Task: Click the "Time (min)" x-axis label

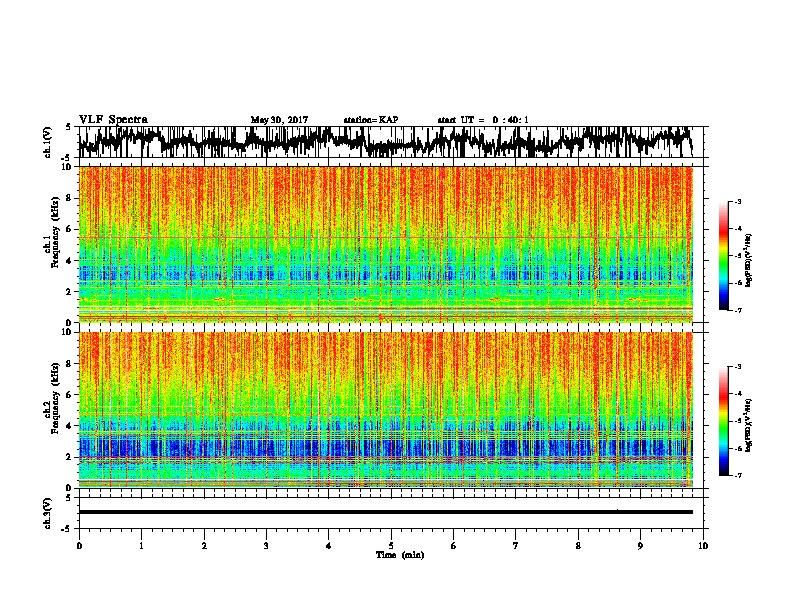Action: [x=400, y=555]
